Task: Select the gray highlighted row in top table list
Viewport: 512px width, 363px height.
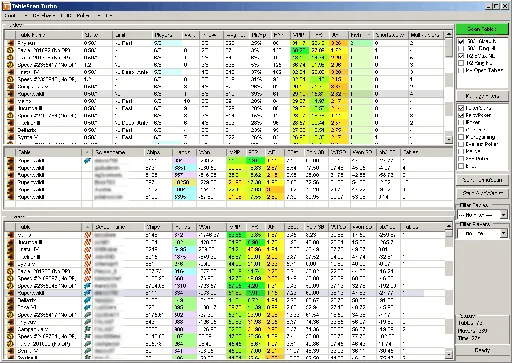Action: click(x=225, y=94)
